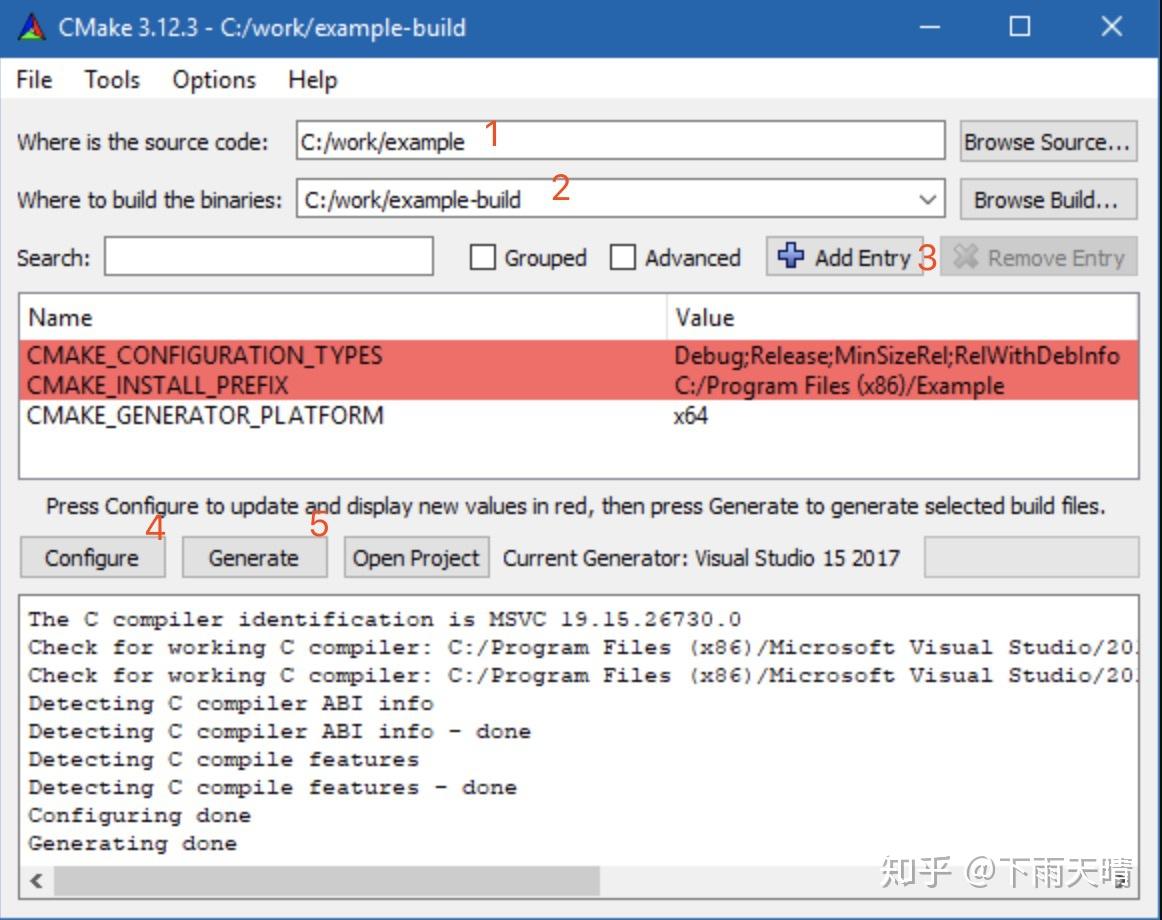
Task: Click the Open Project button
Action: [x=416, y=557]
